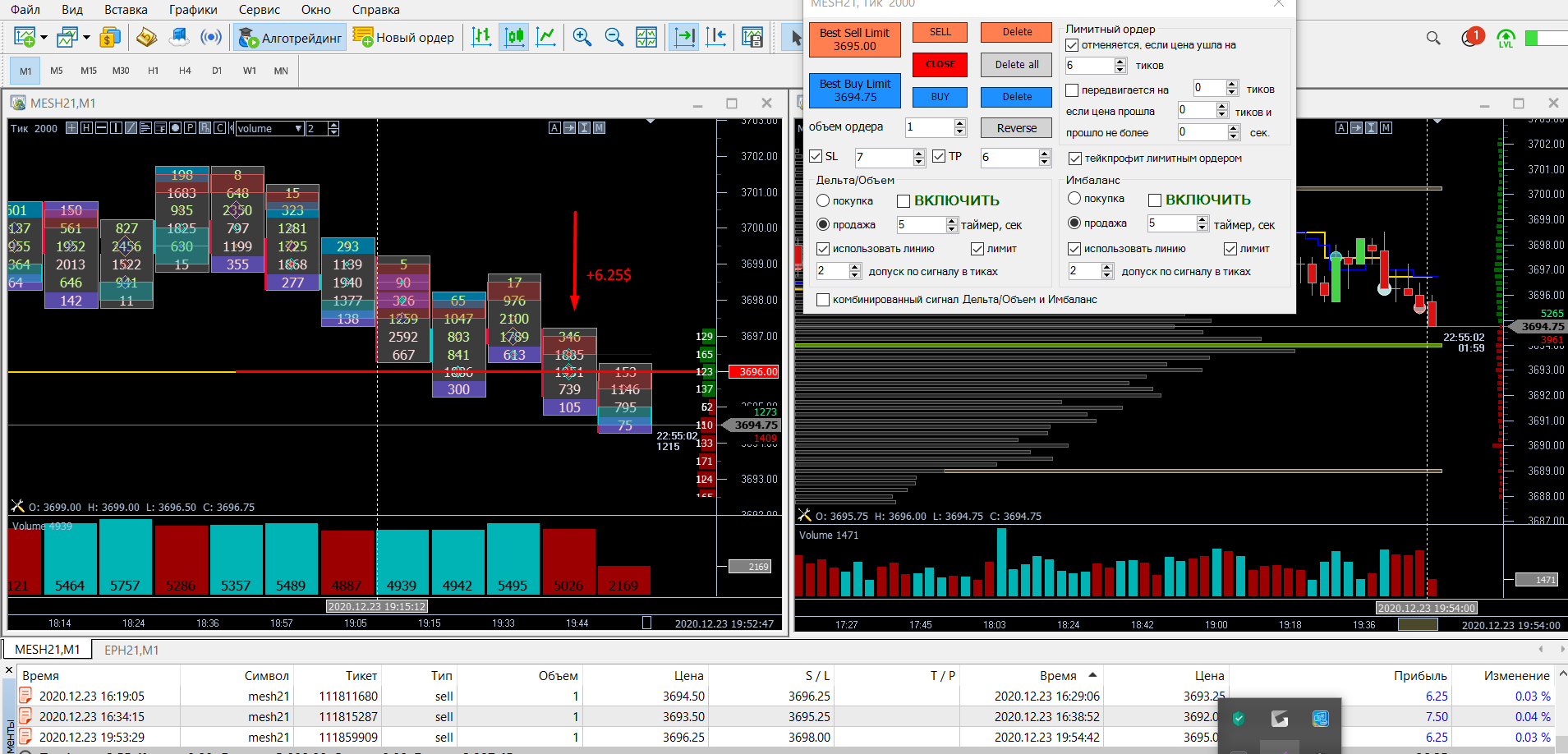The width and height of the screenshot is (1568, 754).
Task: Switch the chart to bar chart
Action: [482, 37]
